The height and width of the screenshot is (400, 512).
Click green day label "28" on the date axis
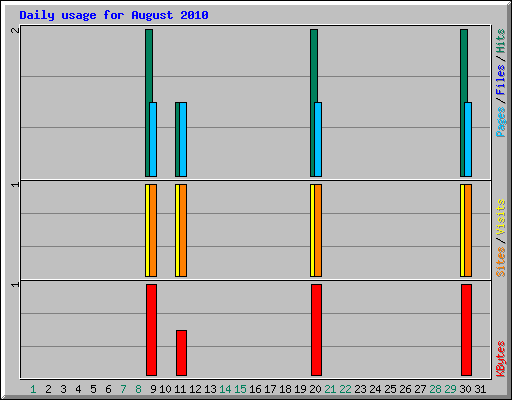(435, 389)
